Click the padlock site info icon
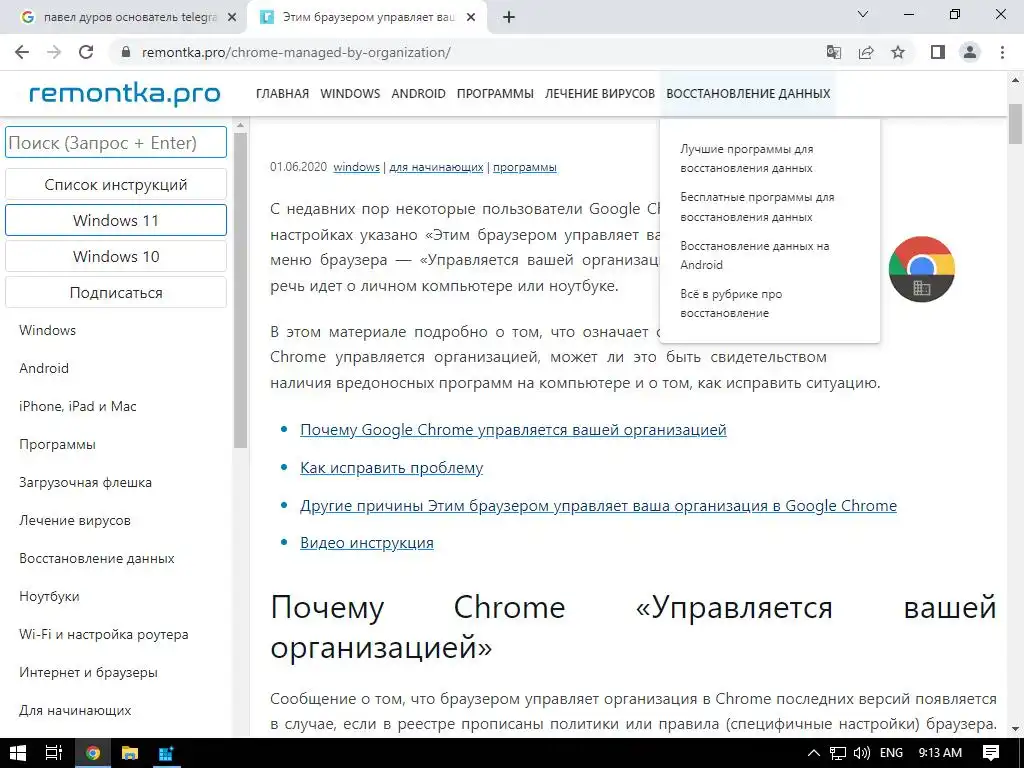The height and width of the screenshot is (768, 1024). [126, 52]
